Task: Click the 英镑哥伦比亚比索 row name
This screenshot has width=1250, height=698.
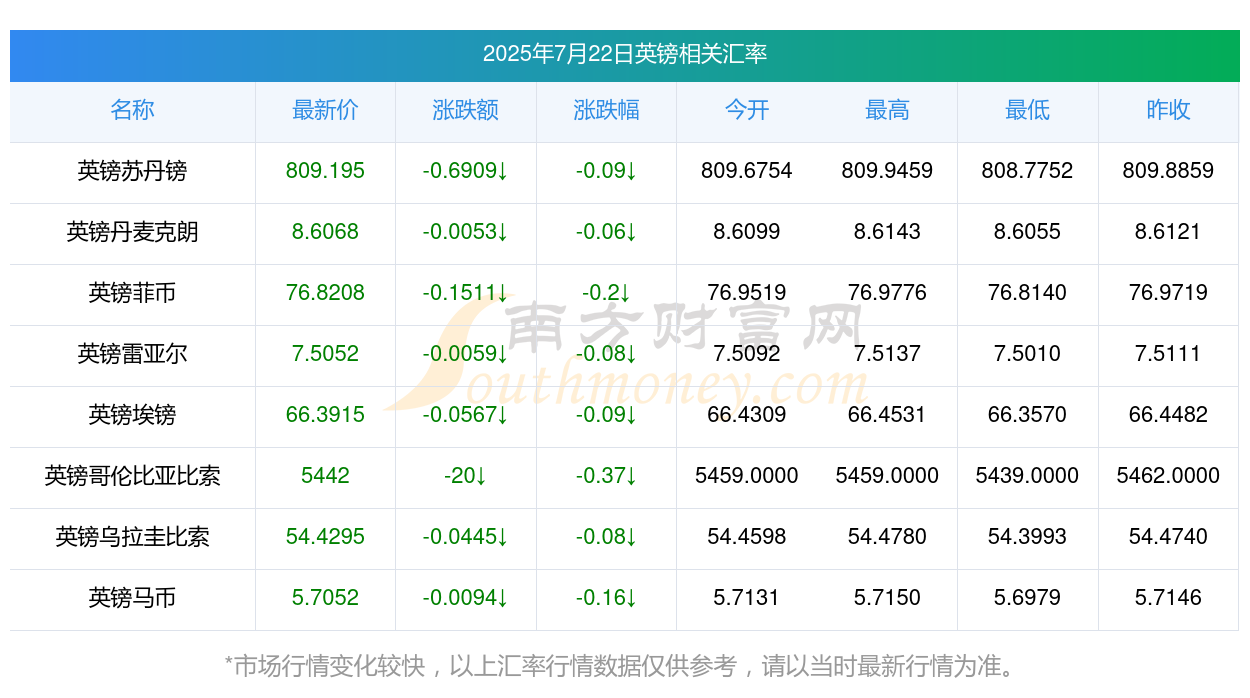Action: (132, 476)
